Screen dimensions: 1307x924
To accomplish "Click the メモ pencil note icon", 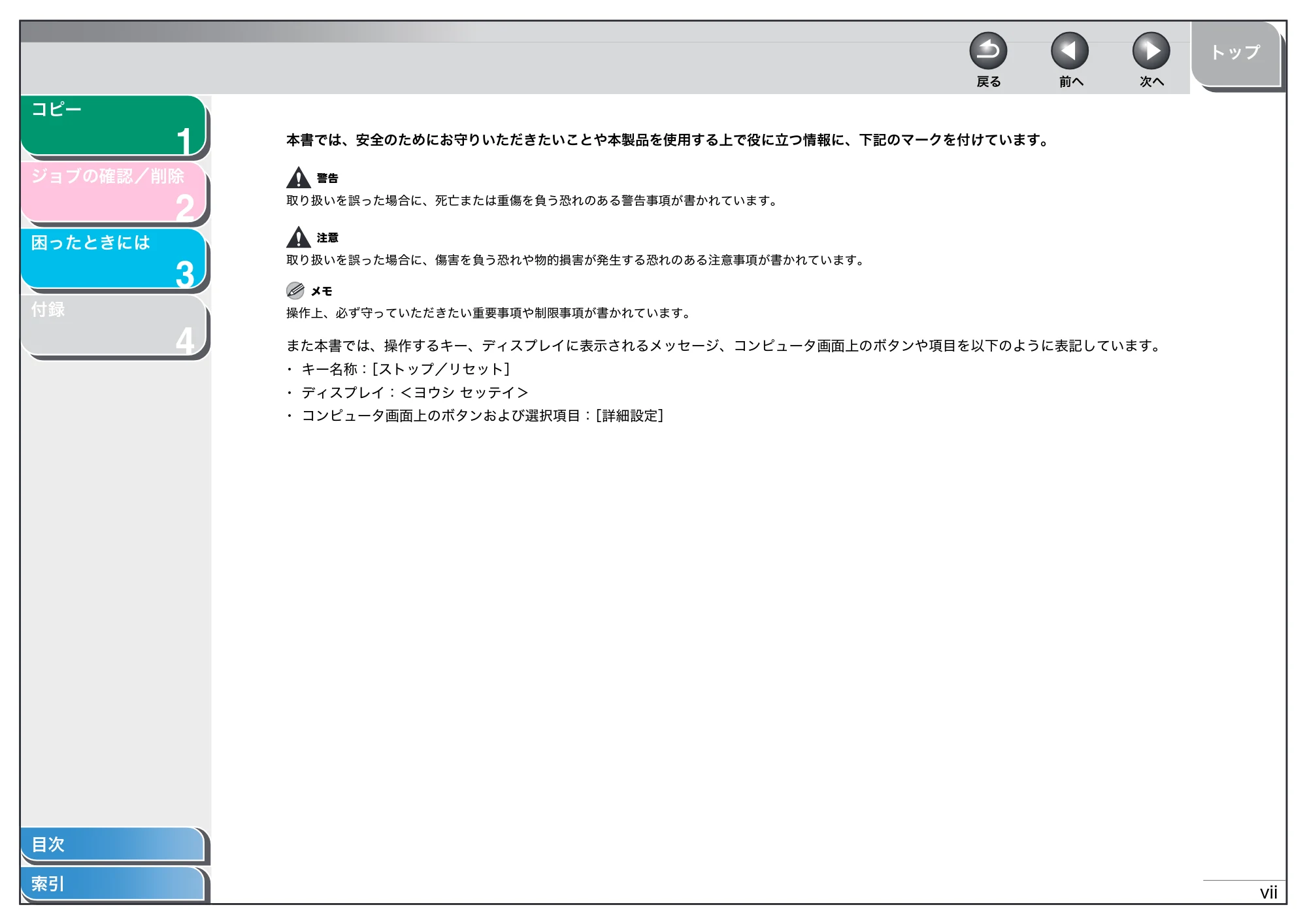I will tap(295, 290).
